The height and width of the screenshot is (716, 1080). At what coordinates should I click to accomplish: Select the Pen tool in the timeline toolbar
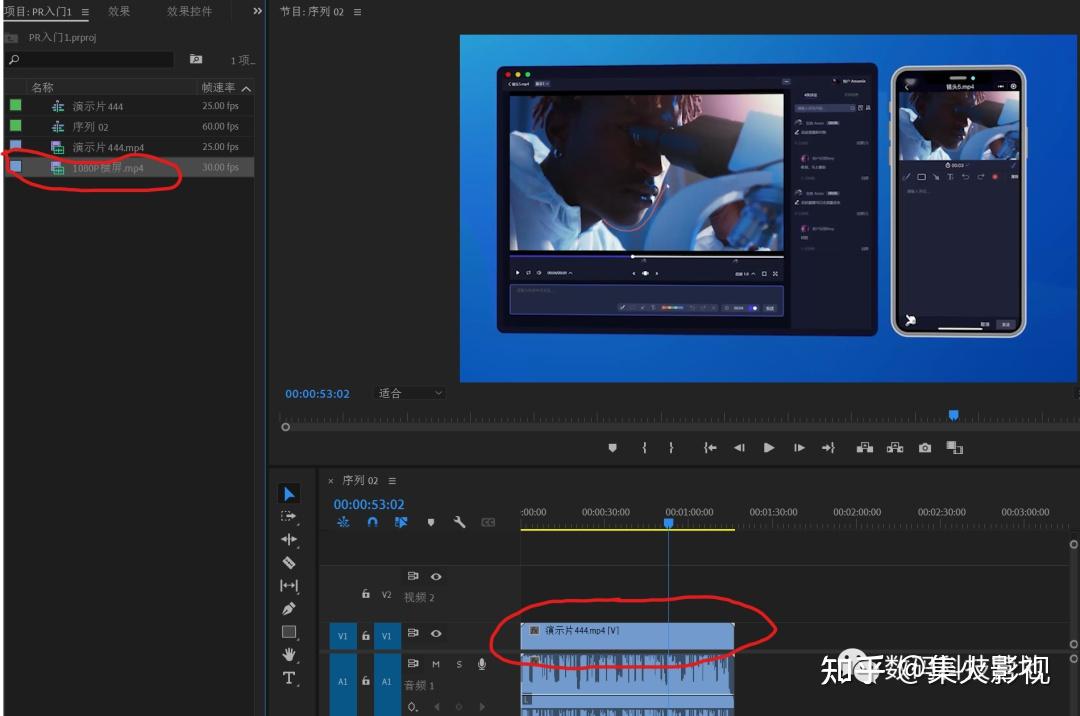[x=288, y=610]
